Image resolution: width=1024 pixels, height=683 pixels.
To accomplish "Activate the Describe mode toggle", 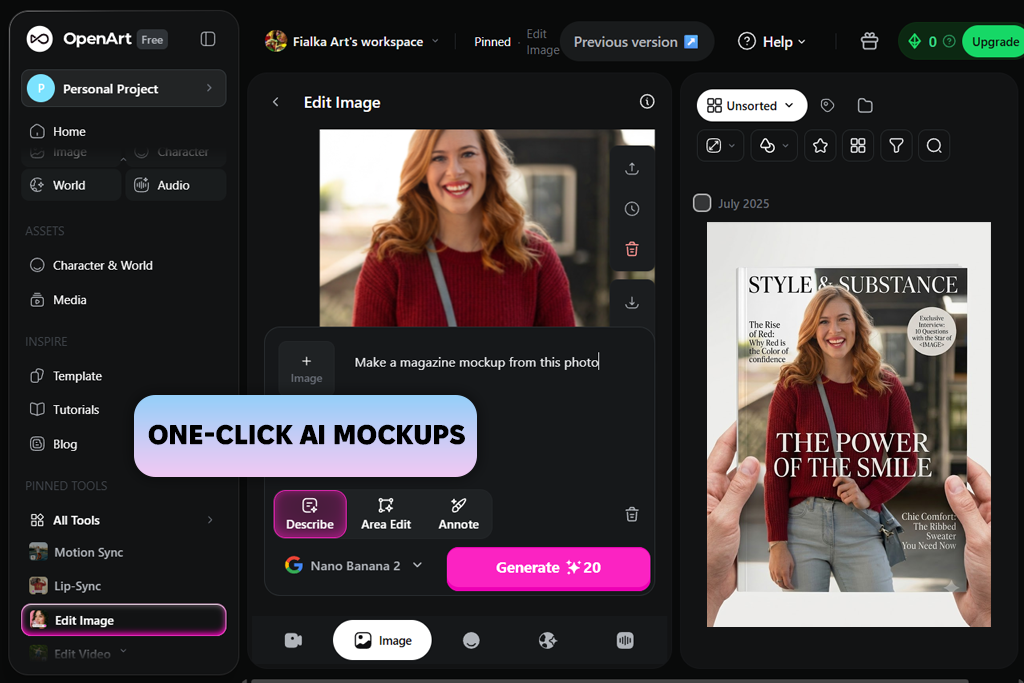I will [x=310, y=514].
